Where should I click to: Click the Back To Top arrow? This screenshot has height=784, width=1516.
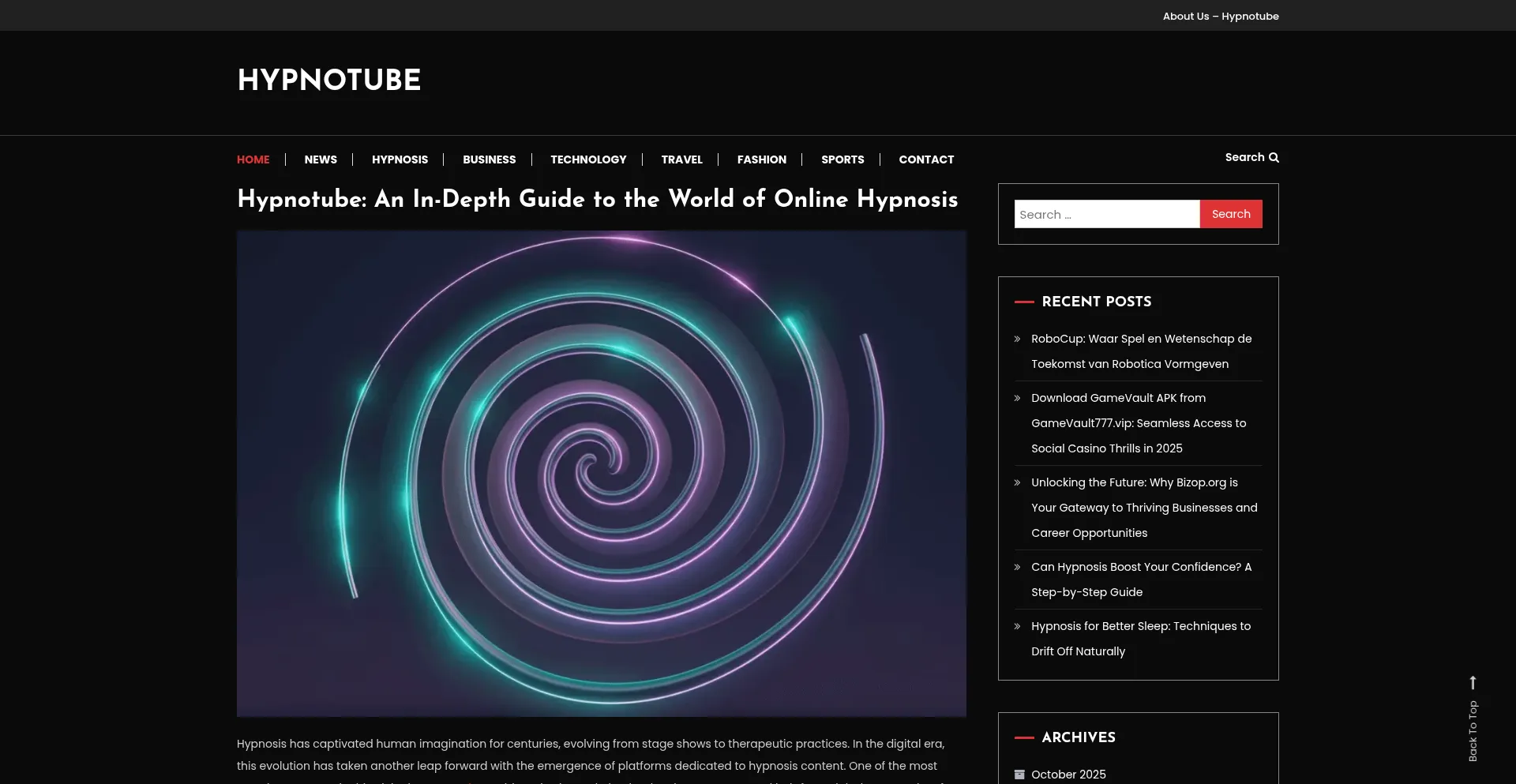click(x=1473, y=682)
